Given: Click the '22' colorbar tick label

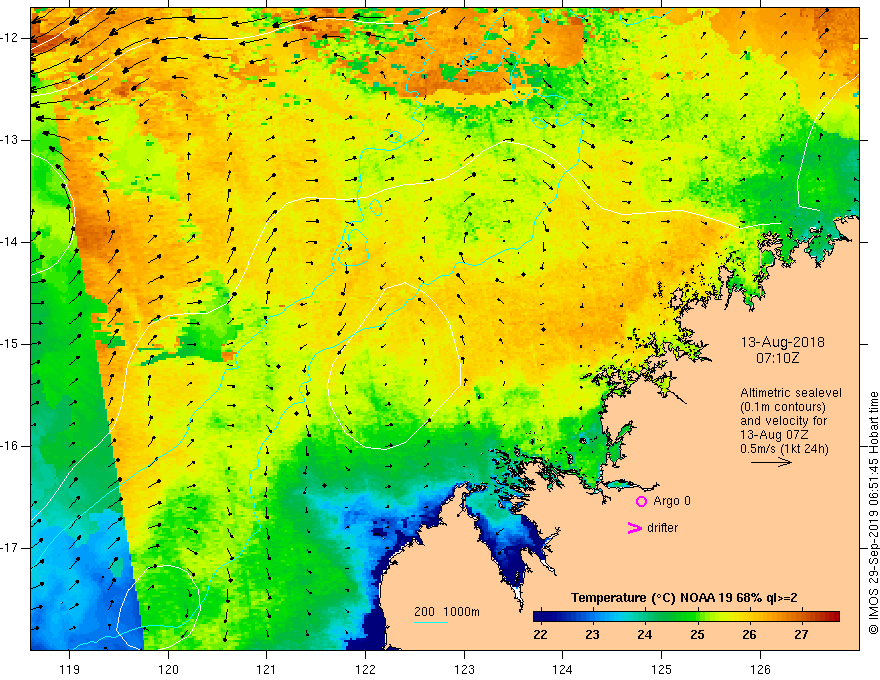Looking at the screenshot, I should click(540, 635).
